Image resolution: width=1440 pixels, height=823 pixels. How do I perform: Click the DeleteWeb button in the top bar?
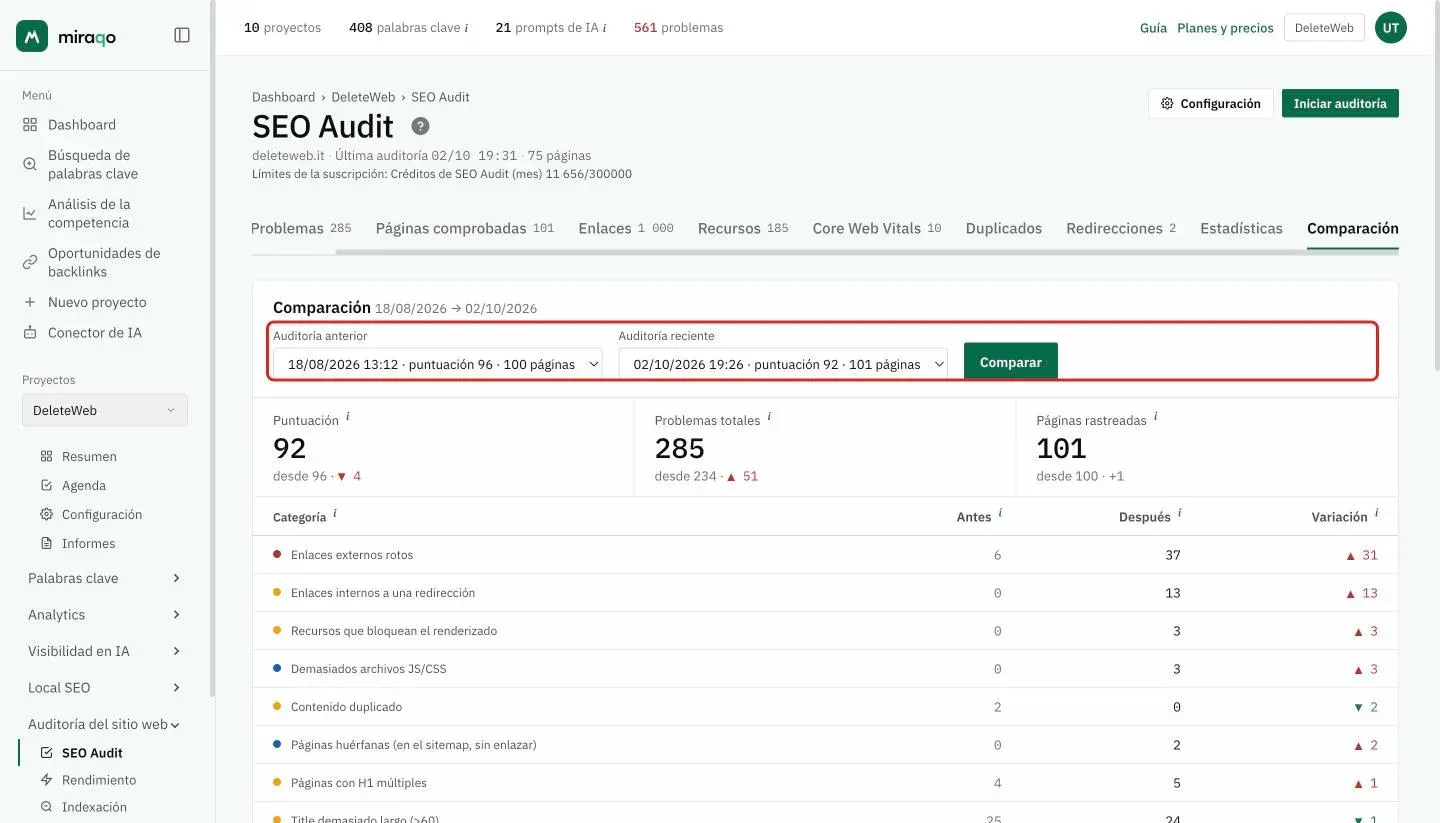pyautogui.click(x=1324, y=28)
